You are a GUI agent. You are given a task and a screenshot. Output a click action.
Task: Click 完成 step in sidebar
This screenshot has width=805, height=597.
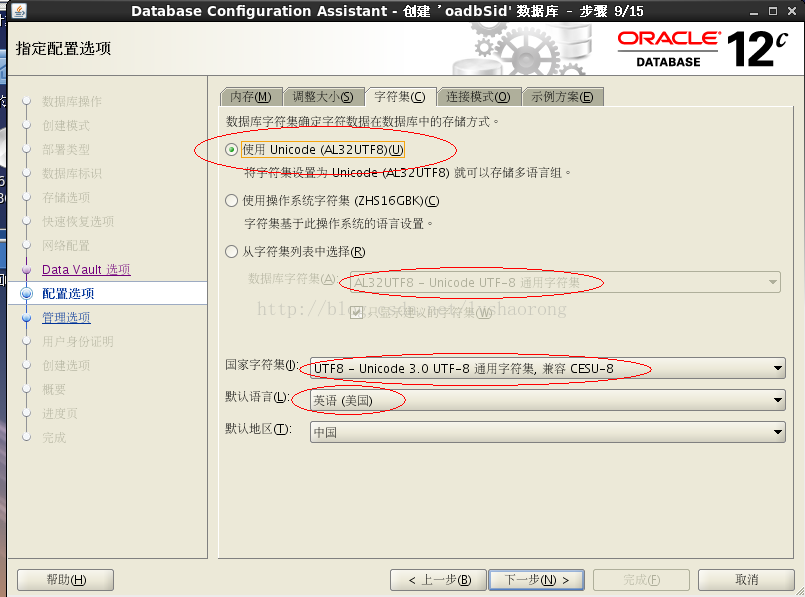[54, 438]
